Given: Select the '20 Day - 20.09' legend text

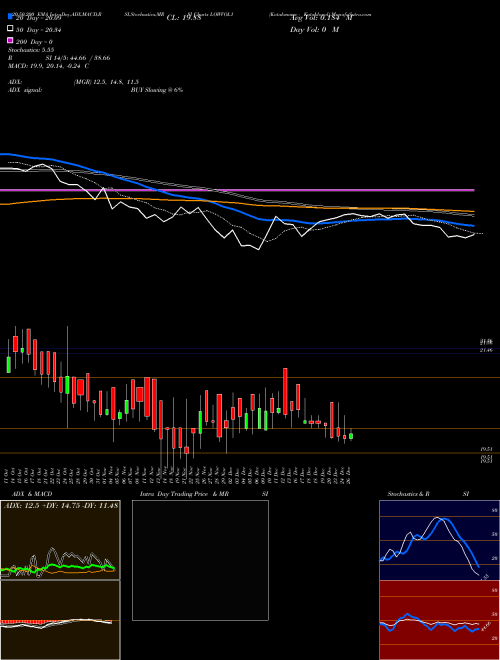Looking at the screenshot, I should [x=37, y=18].
